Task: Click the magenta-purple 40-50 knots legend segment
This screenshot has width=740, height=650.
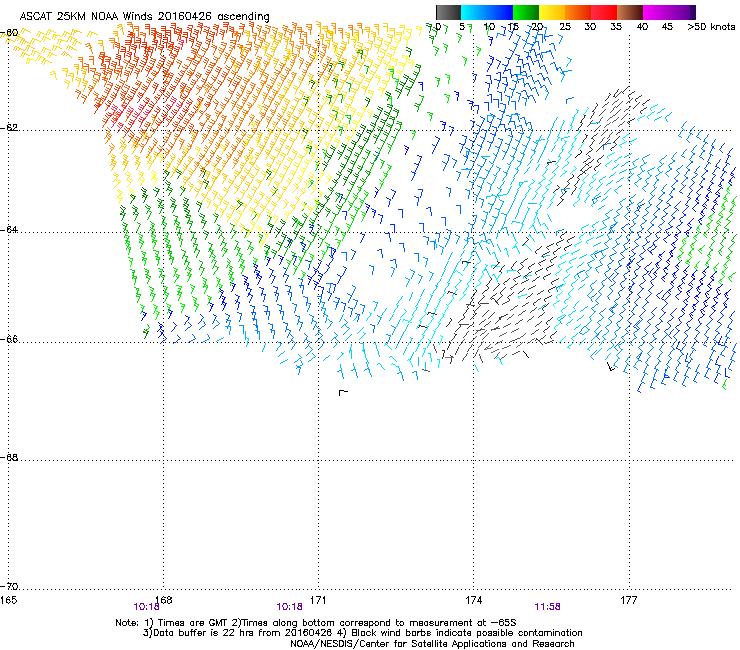Action: tap(669, 12)
